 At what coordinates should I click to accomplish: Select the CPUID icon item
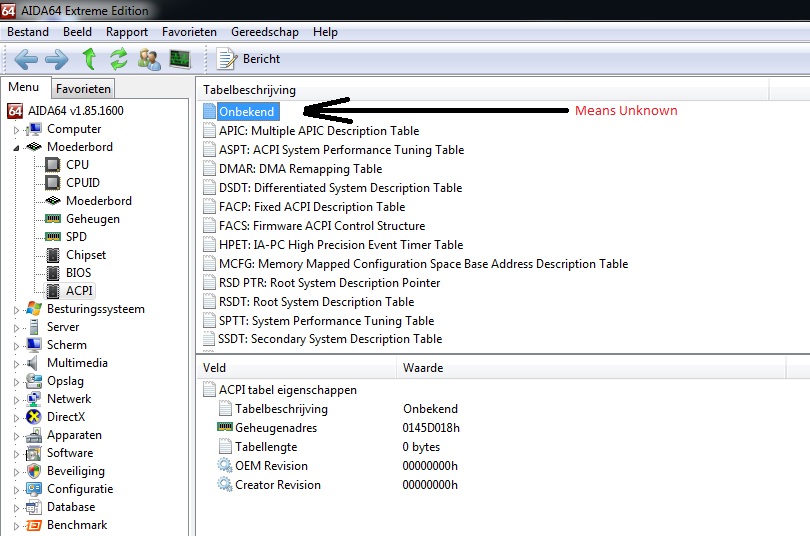tap(53, 183)
